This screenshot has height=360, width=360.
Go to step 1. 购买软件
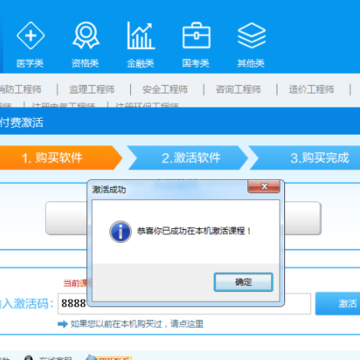click(x=61, y=158)
